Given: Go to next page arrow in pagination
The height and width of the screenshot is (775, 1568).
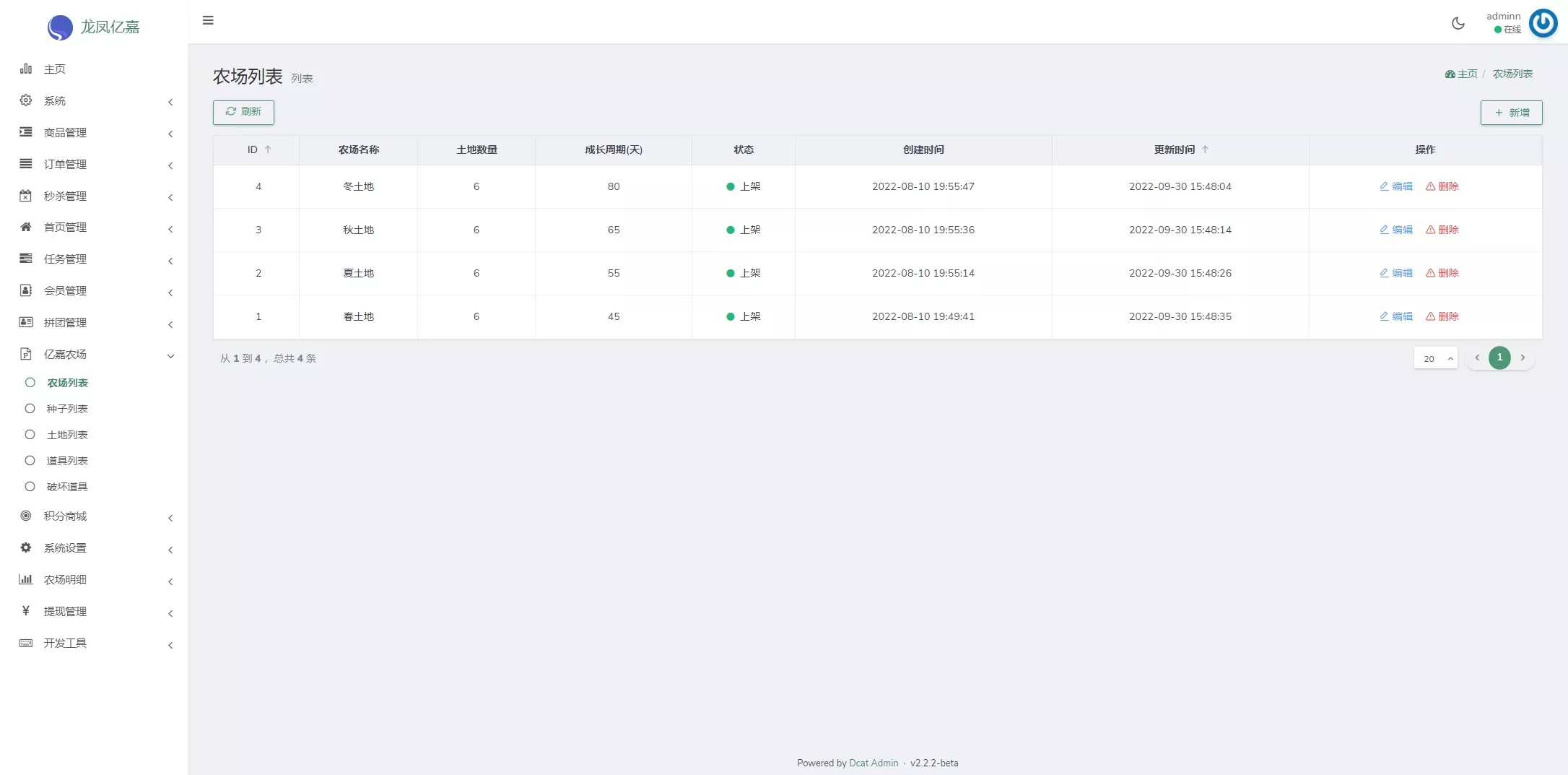Looking at the screenshot, I should tap(1523, 358).
